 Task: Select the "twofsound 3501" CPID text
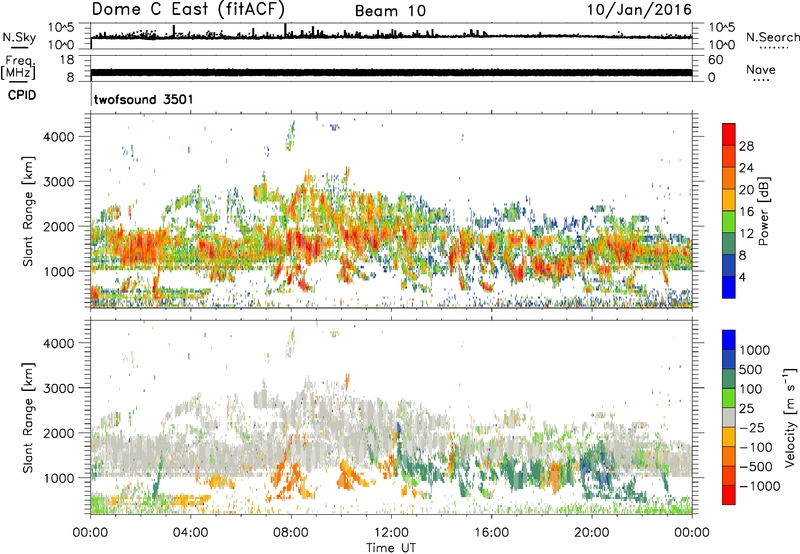(143, 99)
